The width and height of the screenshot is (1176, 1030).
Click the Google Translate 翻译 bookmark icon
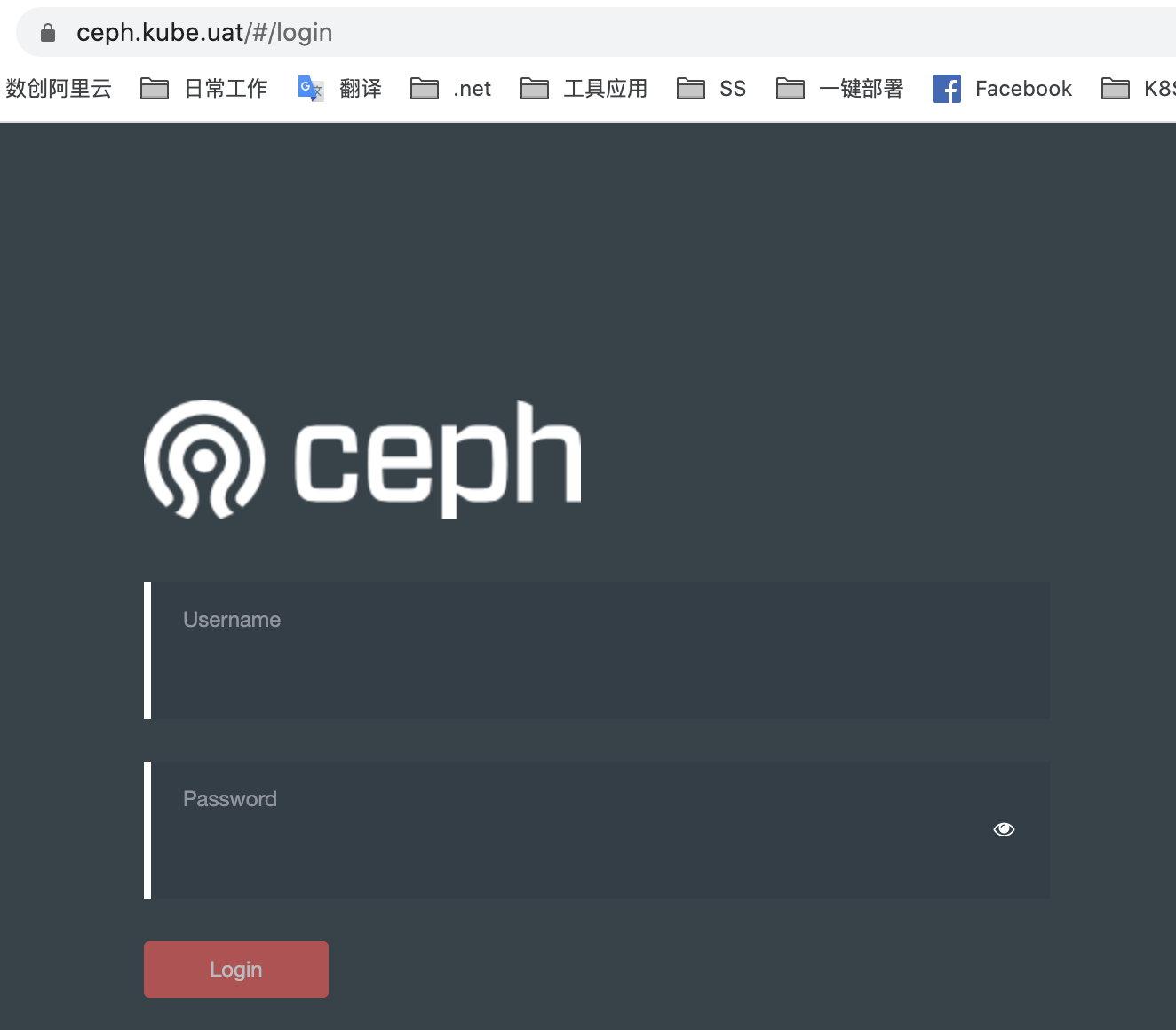(x=310, y=88)
